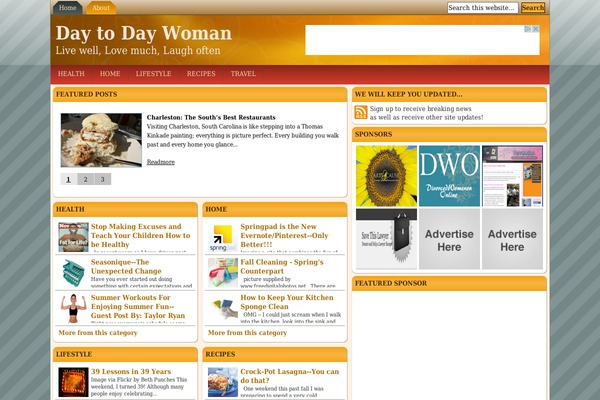Click More from this category under Home
Screen dimensions: 600x400
click(x=248, y=333)
